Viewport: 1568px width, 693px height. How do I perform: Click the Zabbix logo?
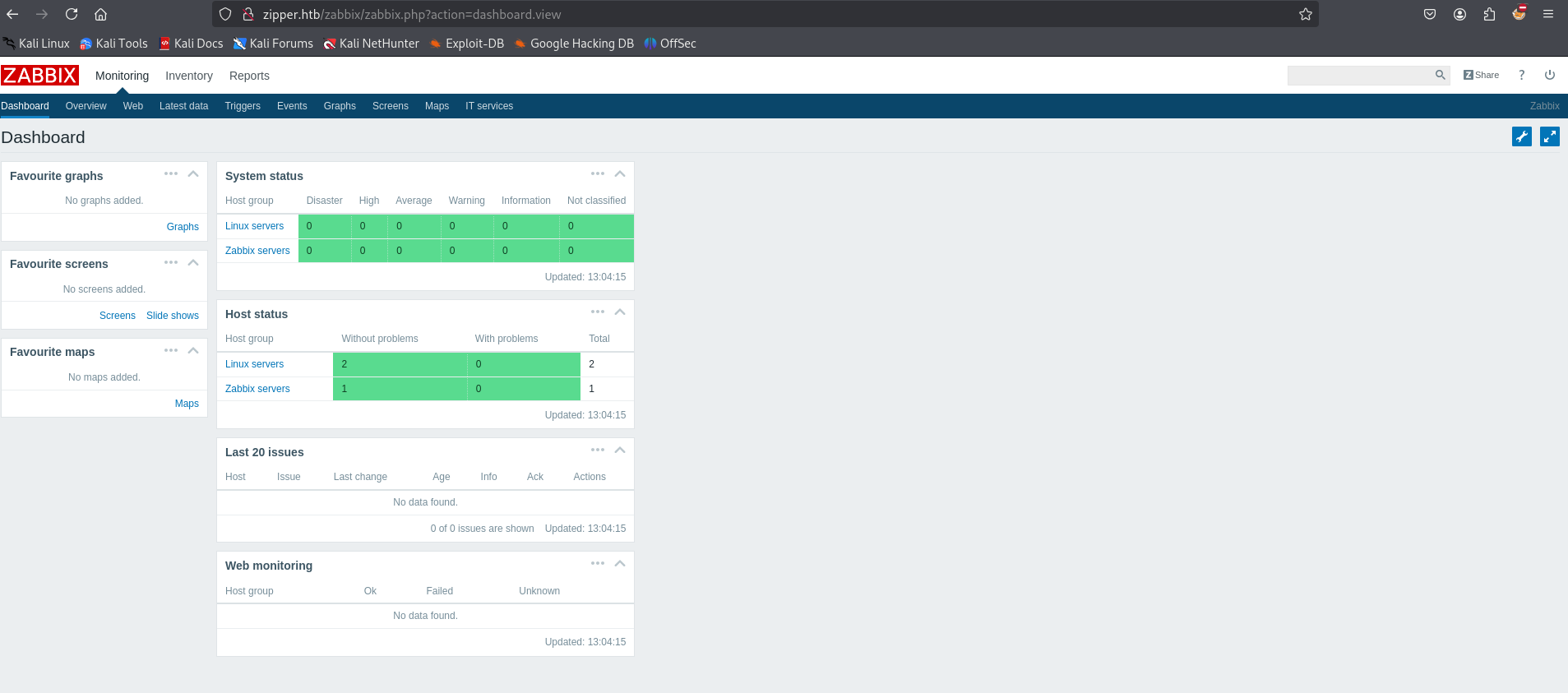pyautogui.click(x=39, y=76)
